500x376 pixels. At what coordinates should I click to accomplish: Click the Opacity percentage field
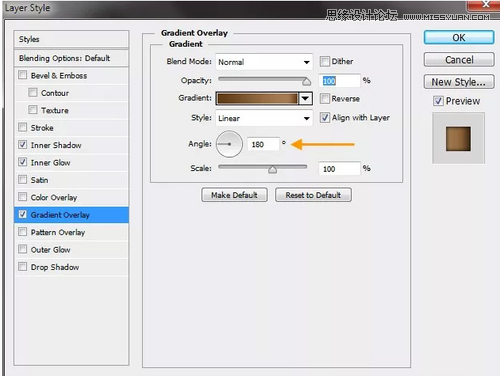(x=339, y=81)
